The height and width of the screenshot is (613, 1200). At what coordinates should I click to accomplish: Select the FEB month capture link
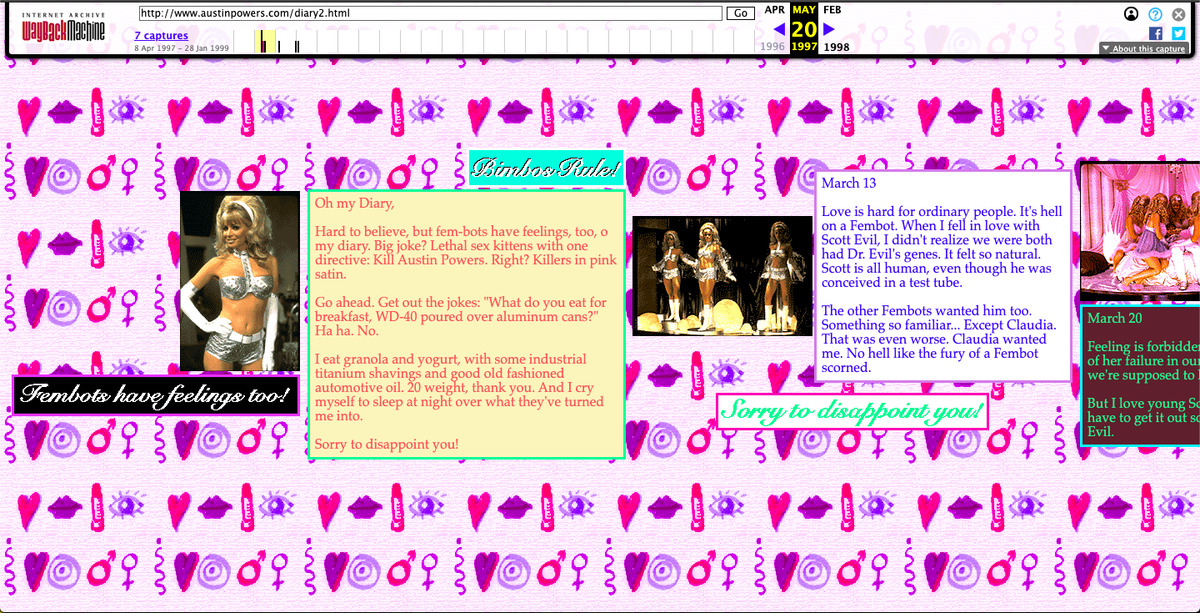click(832, 9)
